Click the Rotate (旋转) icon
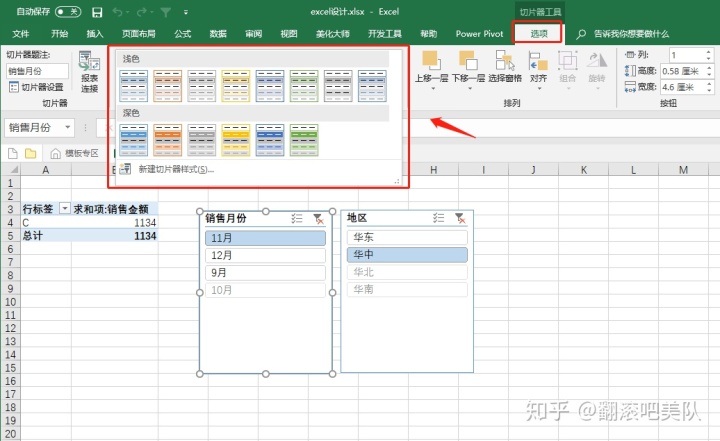The width and height of the screenshot is (720, 441). coord(597,60)
